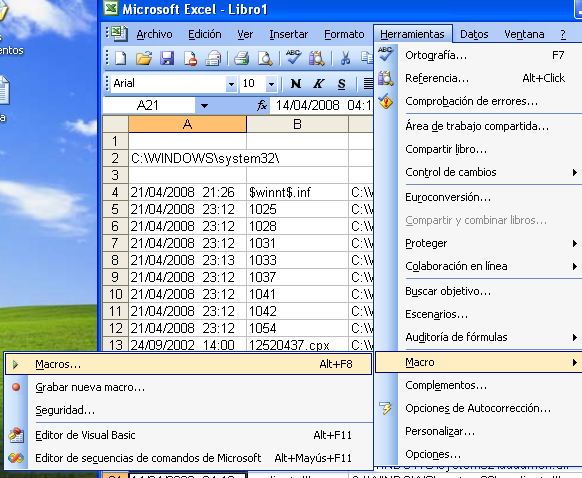Select Área de trabajo compartida...

[x=478, y=126]
